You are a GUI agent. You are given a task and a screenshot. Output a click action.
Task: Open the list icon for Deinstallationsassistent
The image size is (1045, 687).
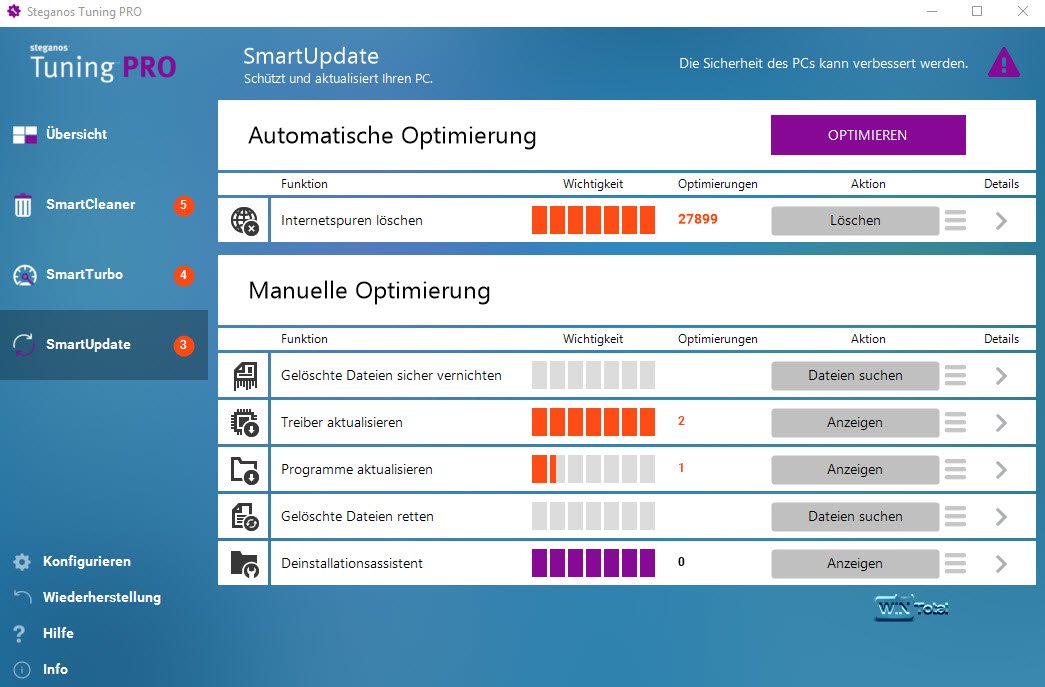click(x=955, y=564)
